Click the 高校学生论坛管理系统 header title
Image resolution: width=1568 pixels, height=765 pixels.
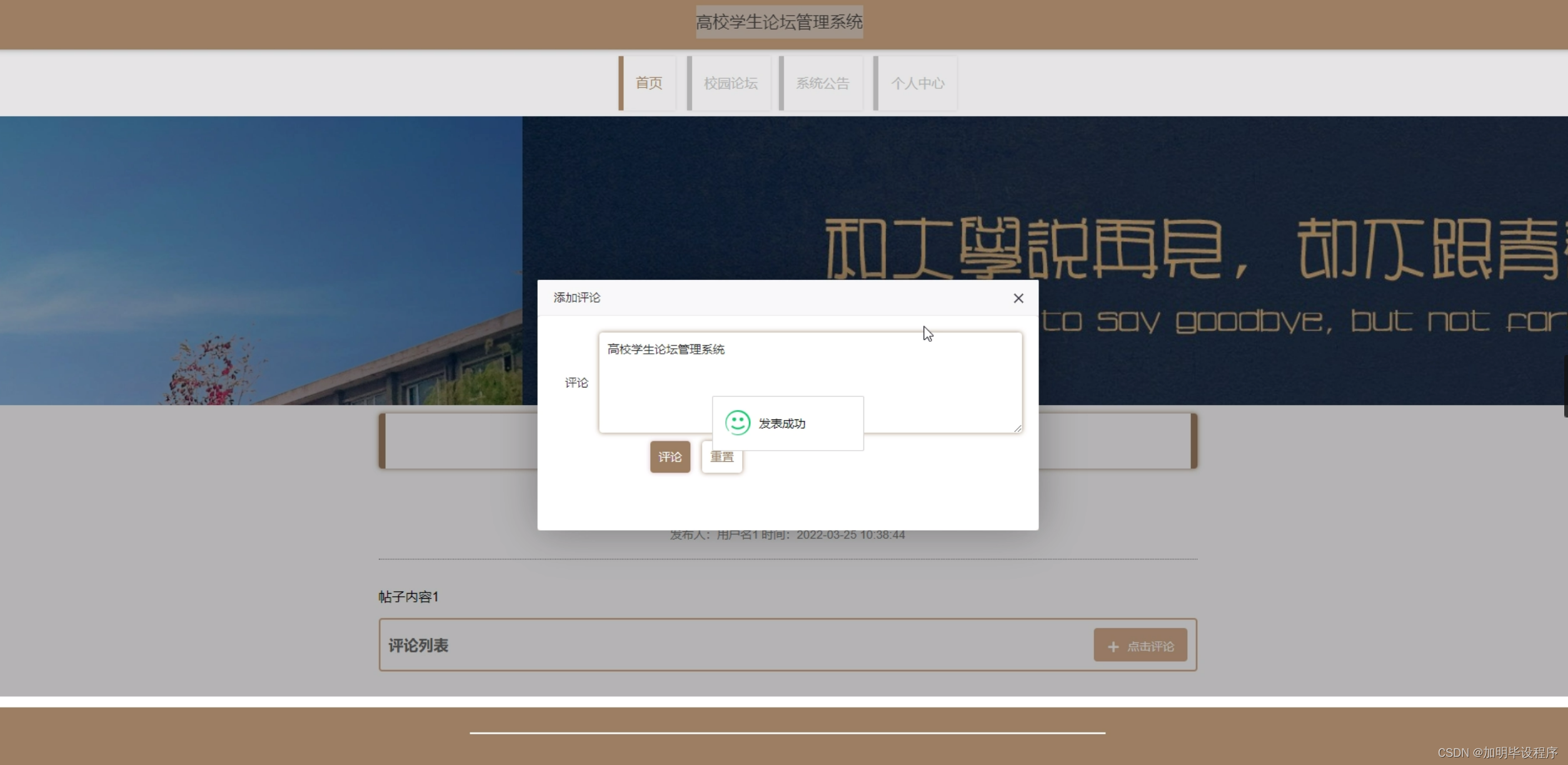tap(779, 22)
